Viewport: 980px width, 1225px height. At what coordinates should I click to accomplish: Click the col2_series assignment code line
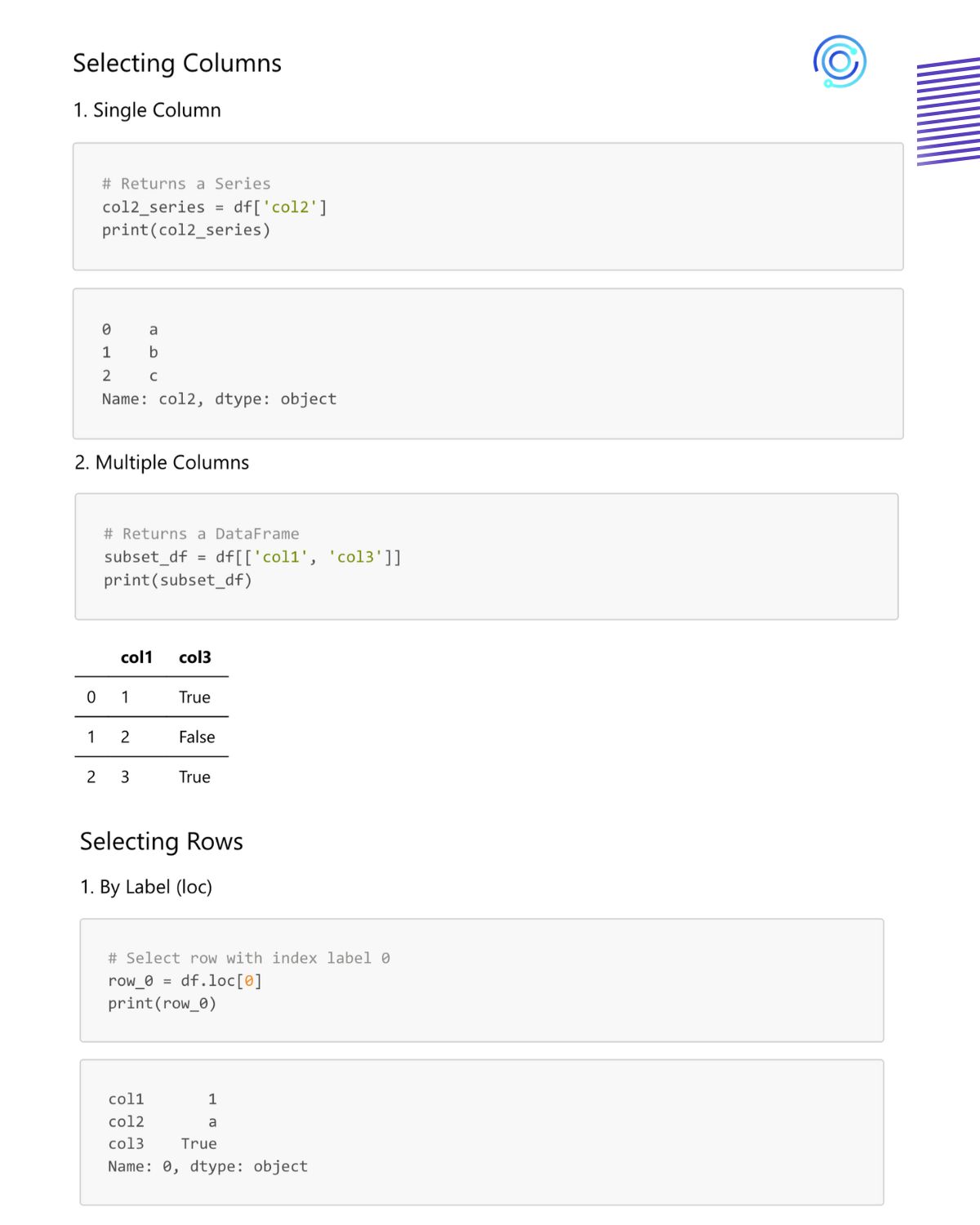point(214,207)
